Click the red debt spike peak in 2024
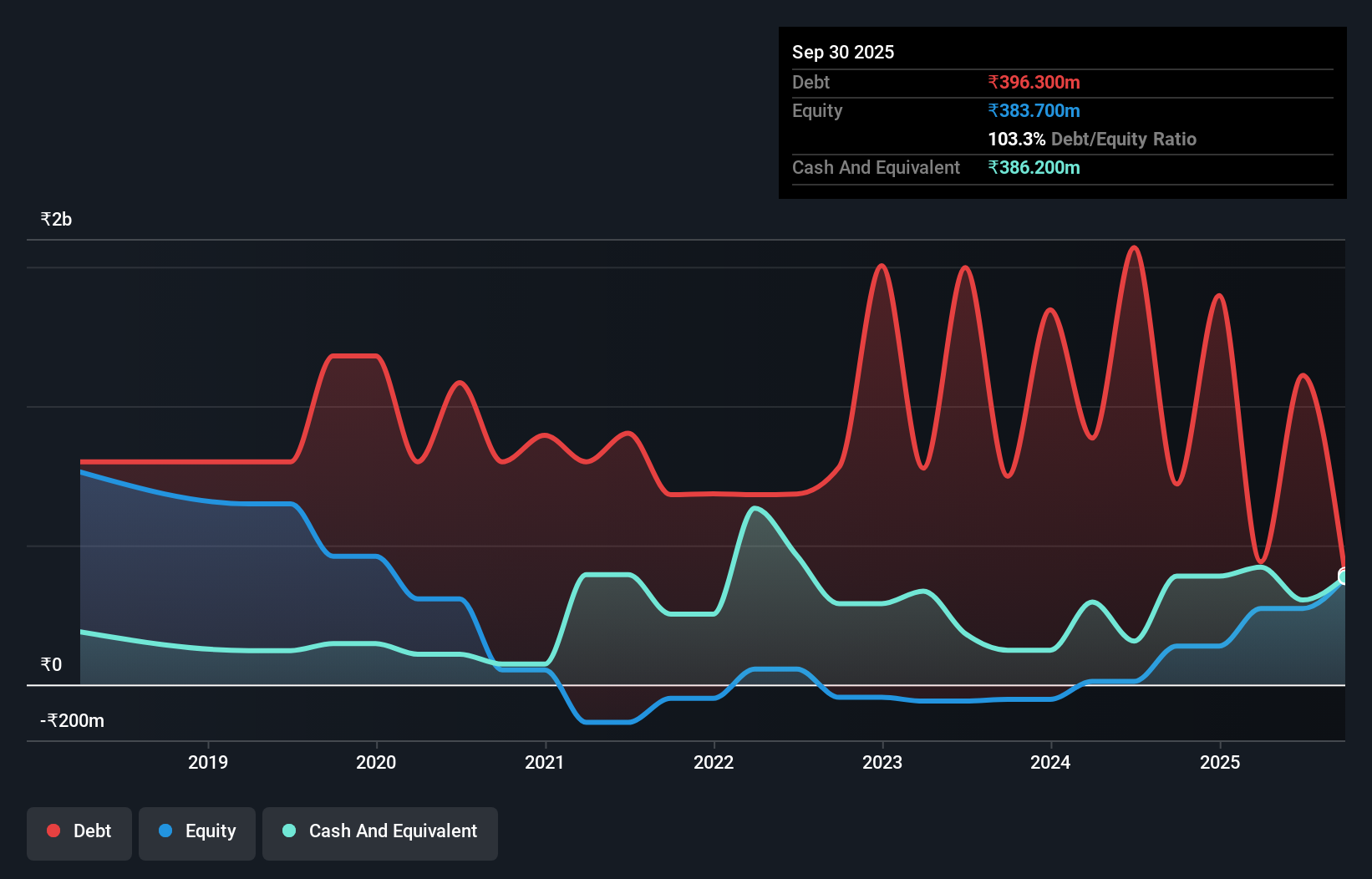Screen dimensions: 1372x879 pos(1134,248)
